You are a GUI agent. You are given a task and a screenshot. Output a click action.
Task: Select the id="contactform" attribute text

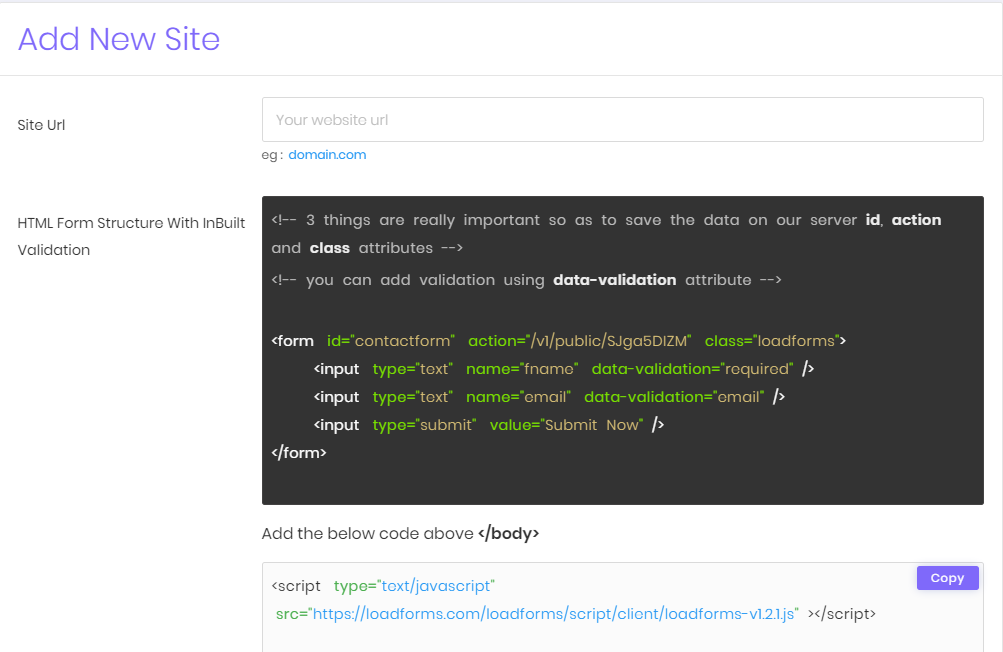390,340
